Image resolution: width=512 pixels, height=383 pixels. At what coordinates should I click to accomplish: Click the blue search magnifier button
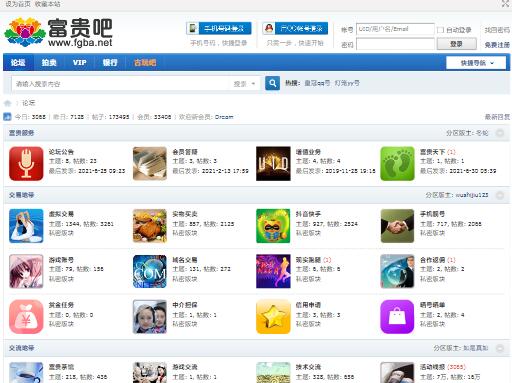coord(272,83)
